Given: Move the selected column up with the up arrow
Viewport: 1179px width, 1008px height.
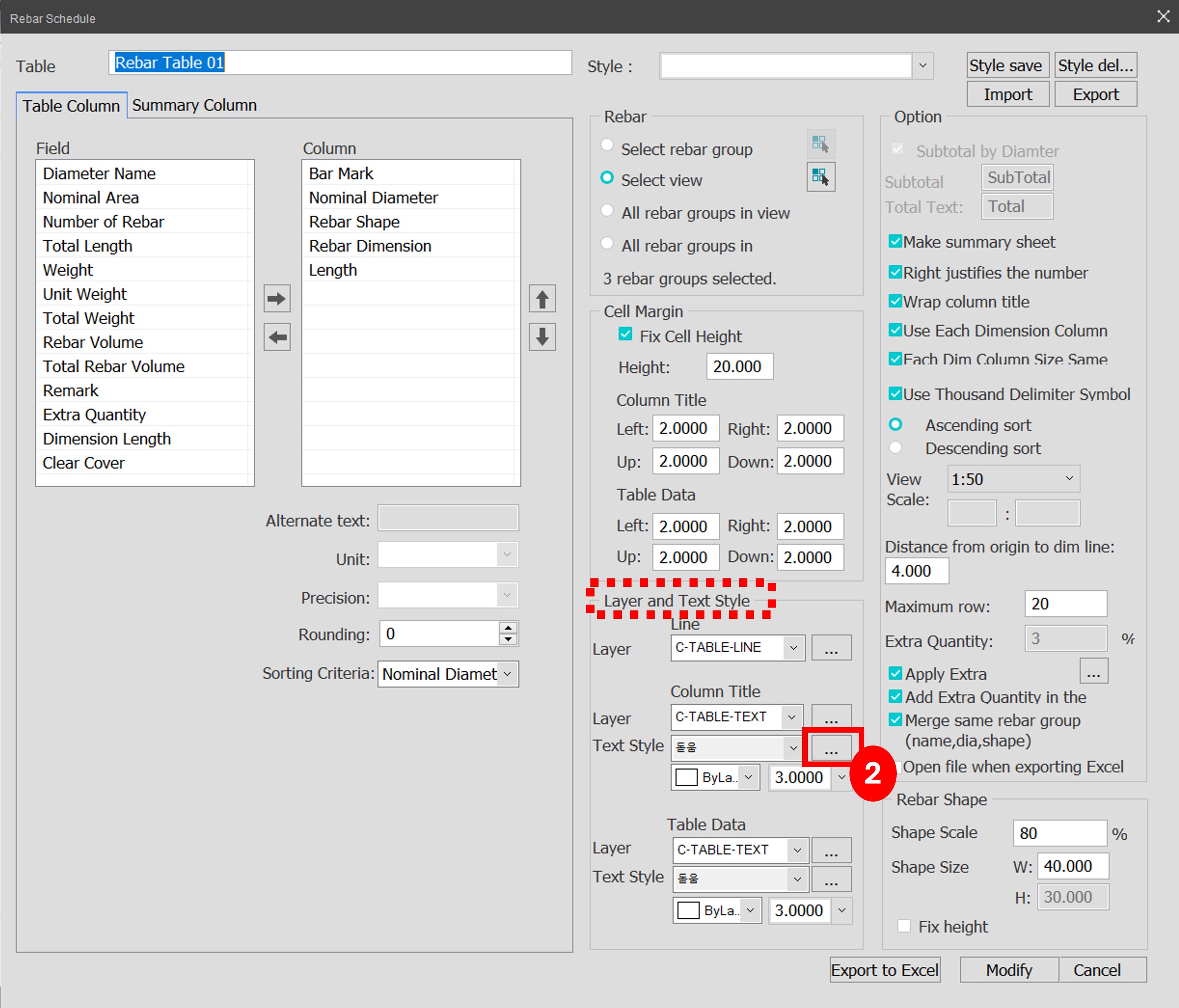Looking at the screenshot, I should coord(542,299).
